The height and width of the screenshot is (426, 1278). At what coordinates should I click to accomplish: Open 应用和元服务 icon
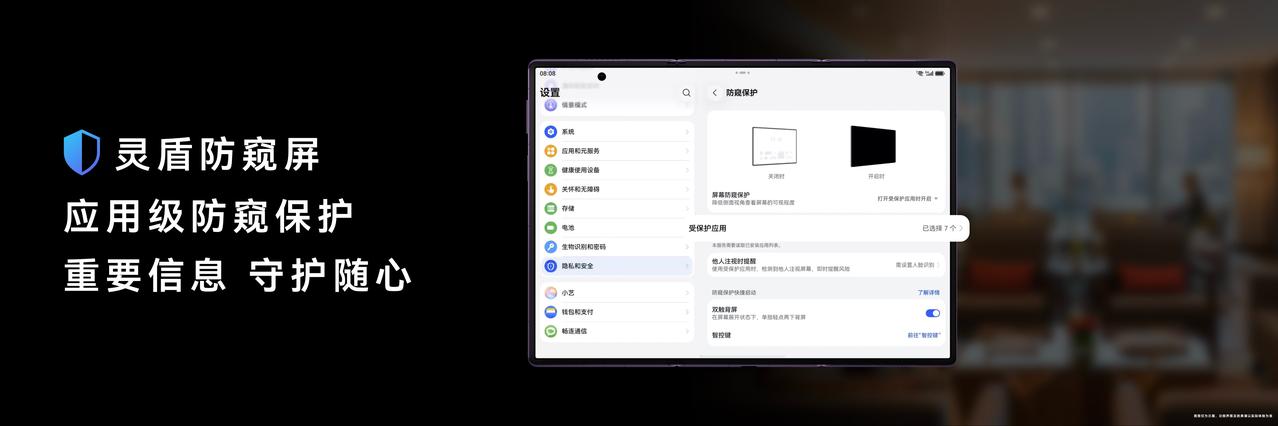(550, 151)
